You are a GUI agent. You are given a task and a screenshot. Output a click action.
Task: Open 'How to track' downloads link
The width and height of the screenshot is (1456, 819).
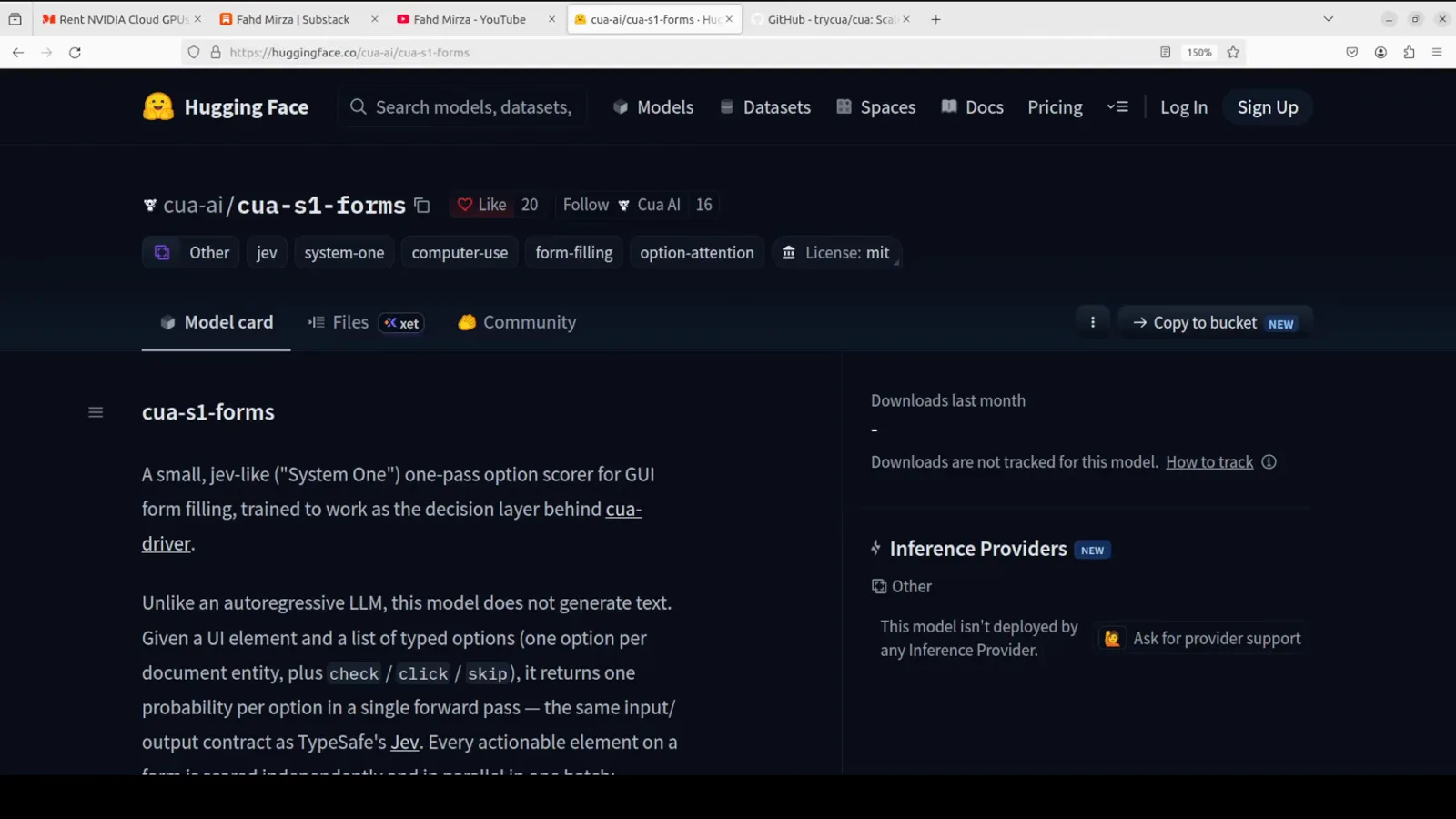pyautogui.click(x=1209, y=462)
